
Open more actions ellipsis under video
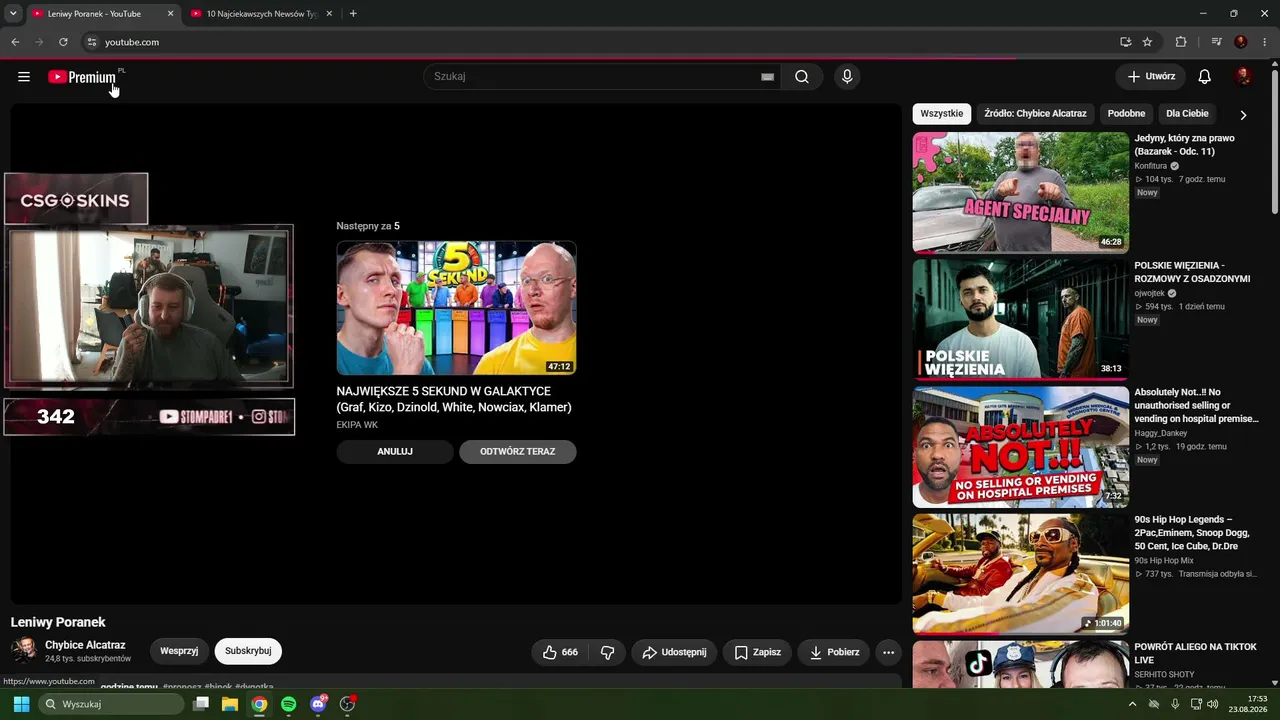click(888, 652)
